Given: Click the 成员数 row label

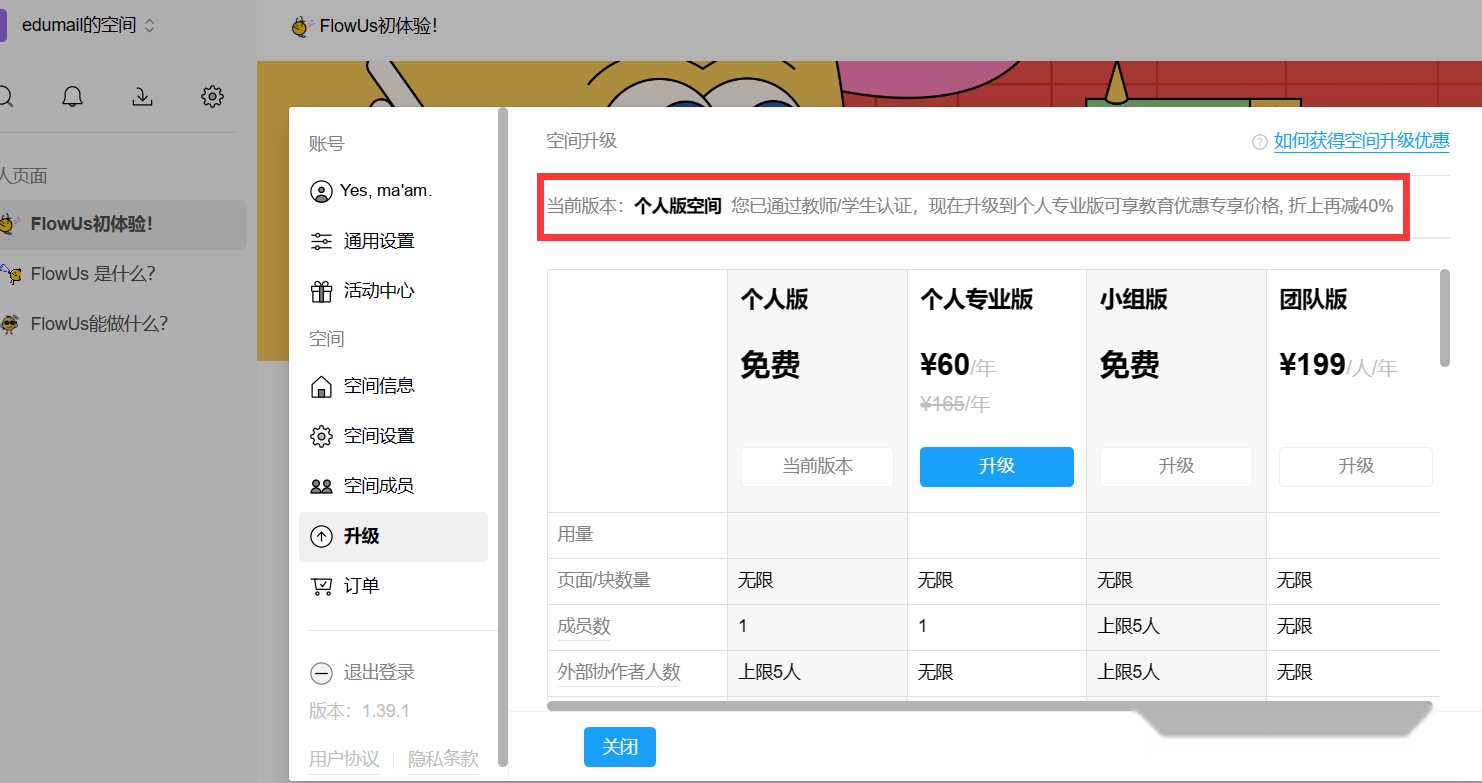Looking at the screenshot, I should [584, 626].
